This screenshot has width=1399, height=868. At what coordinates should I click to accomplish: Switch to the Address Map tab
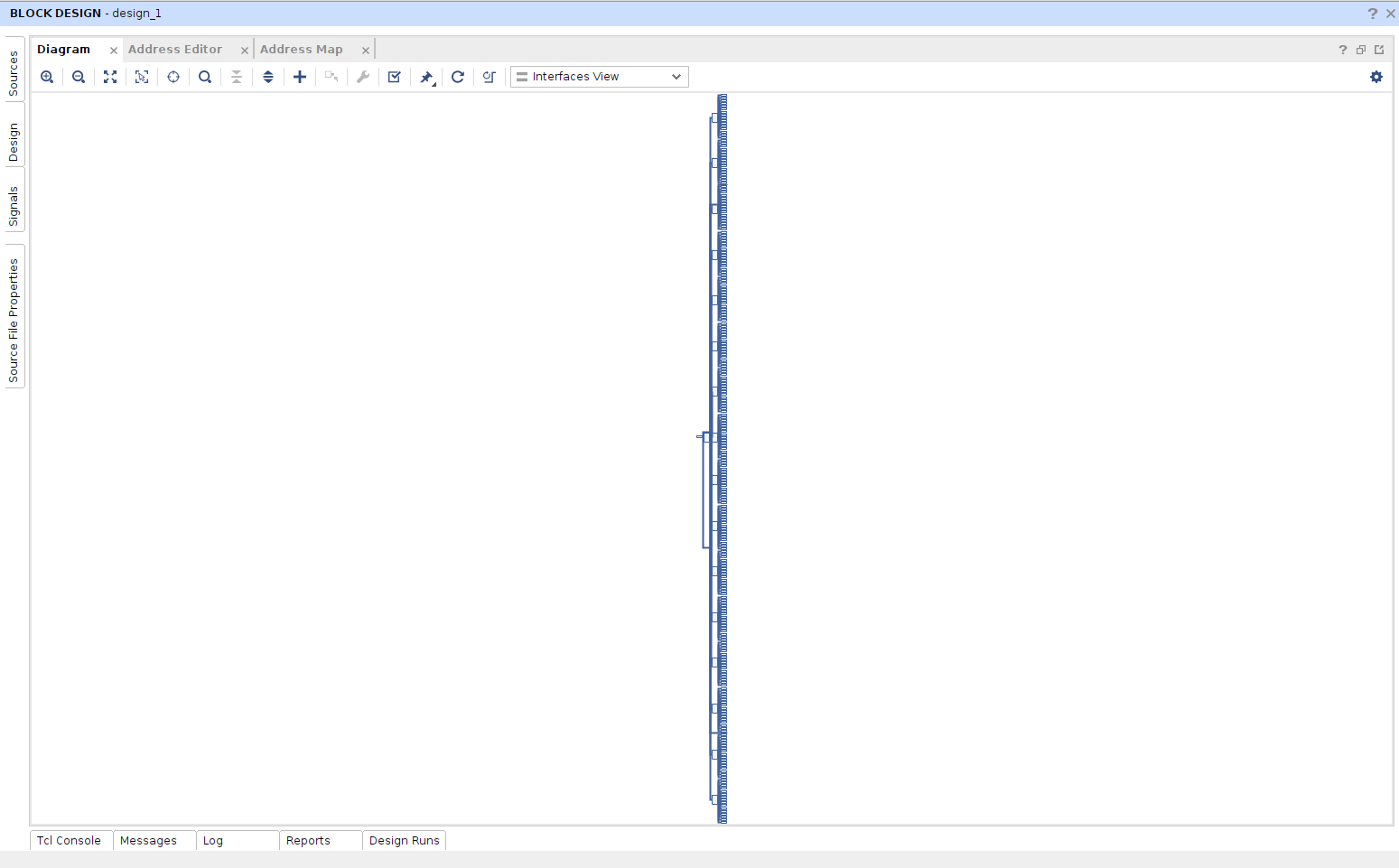[x=302, y=50]
